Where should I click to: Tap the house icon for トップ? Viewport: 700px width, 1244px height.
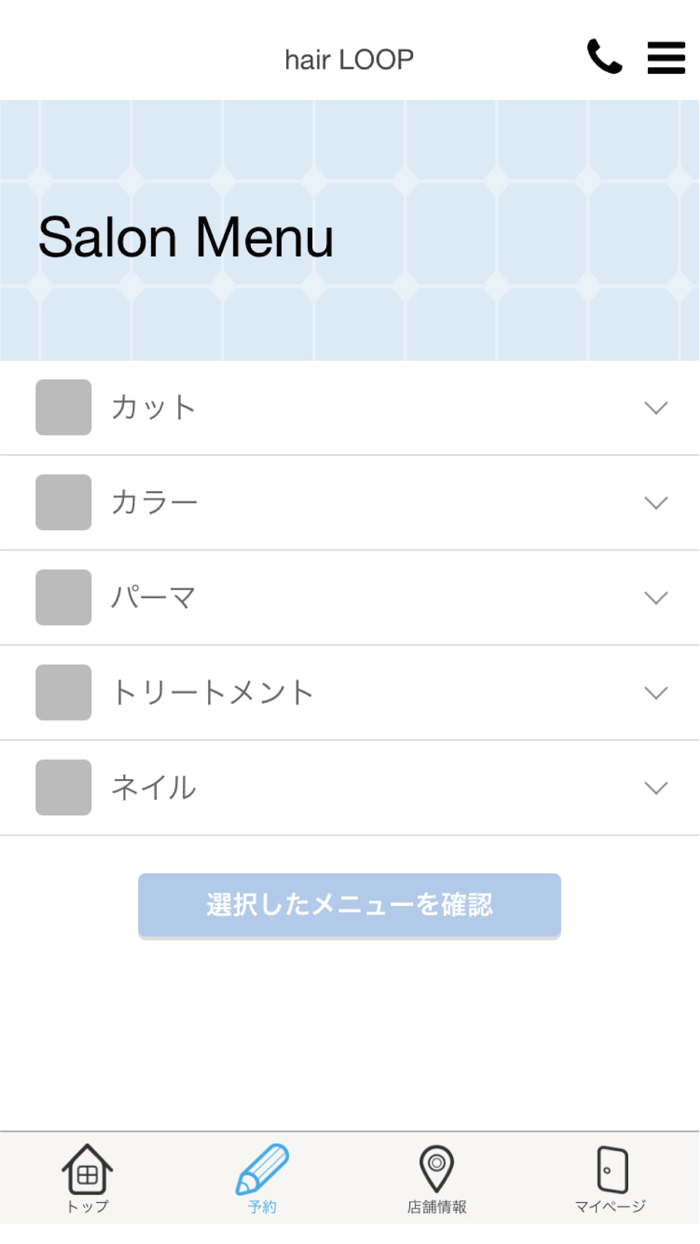[x=88, y=1170]
